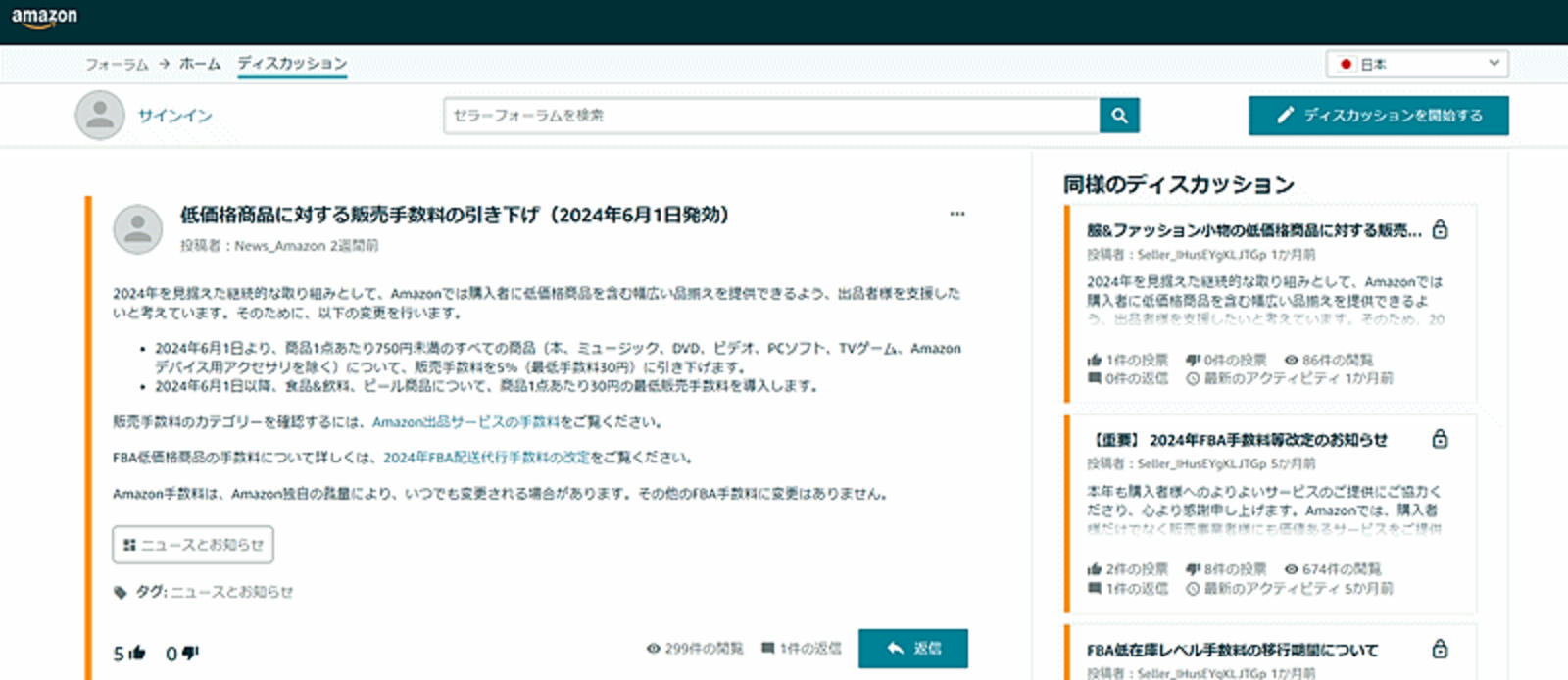The width and height of the screenshot is (1568, 680).
Task: Click the Japan flag icon in country selector
Action: [1347, 64]
